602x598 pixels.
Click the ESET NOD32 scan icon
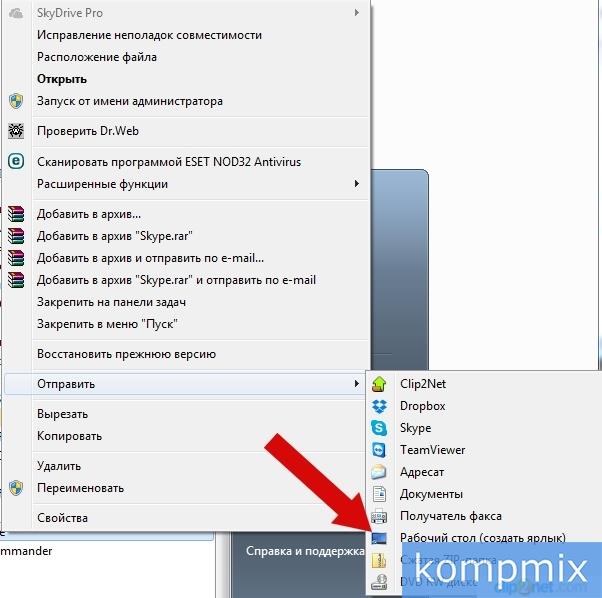[x=16, y=161]
